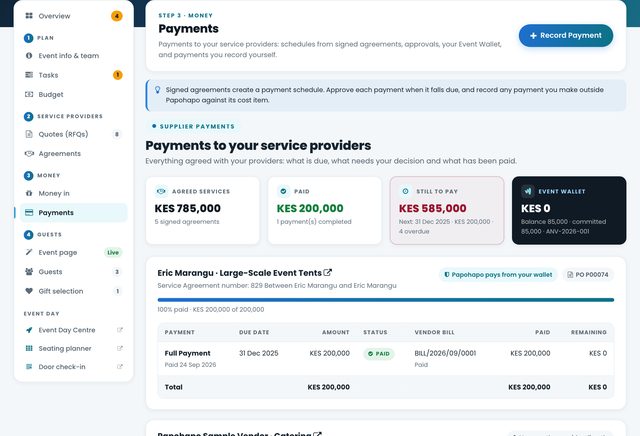Open external link beside Large-Scale Event Tents
The height and width of the screenshot is (436, 640).
coord(327,272)
